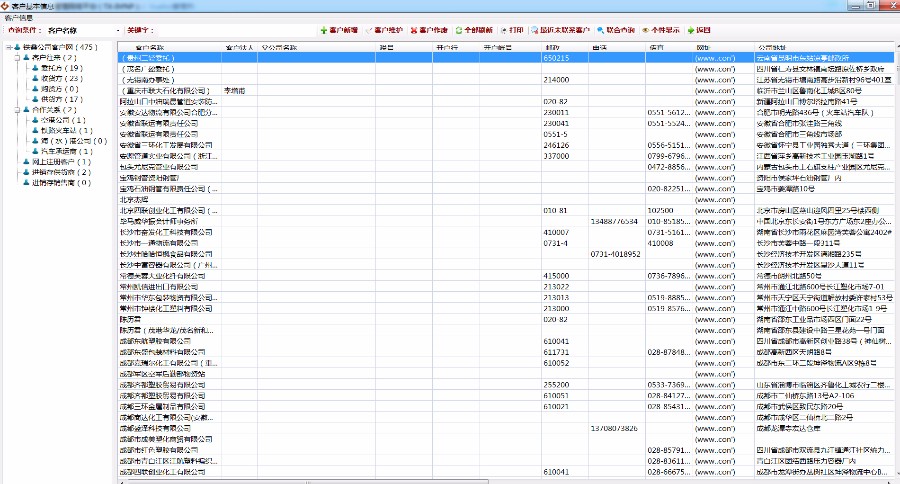This screenshot has height=484, width=900.
Task: Click the 客户新增 (add customer) plus icon
Action: coord(323,31)
